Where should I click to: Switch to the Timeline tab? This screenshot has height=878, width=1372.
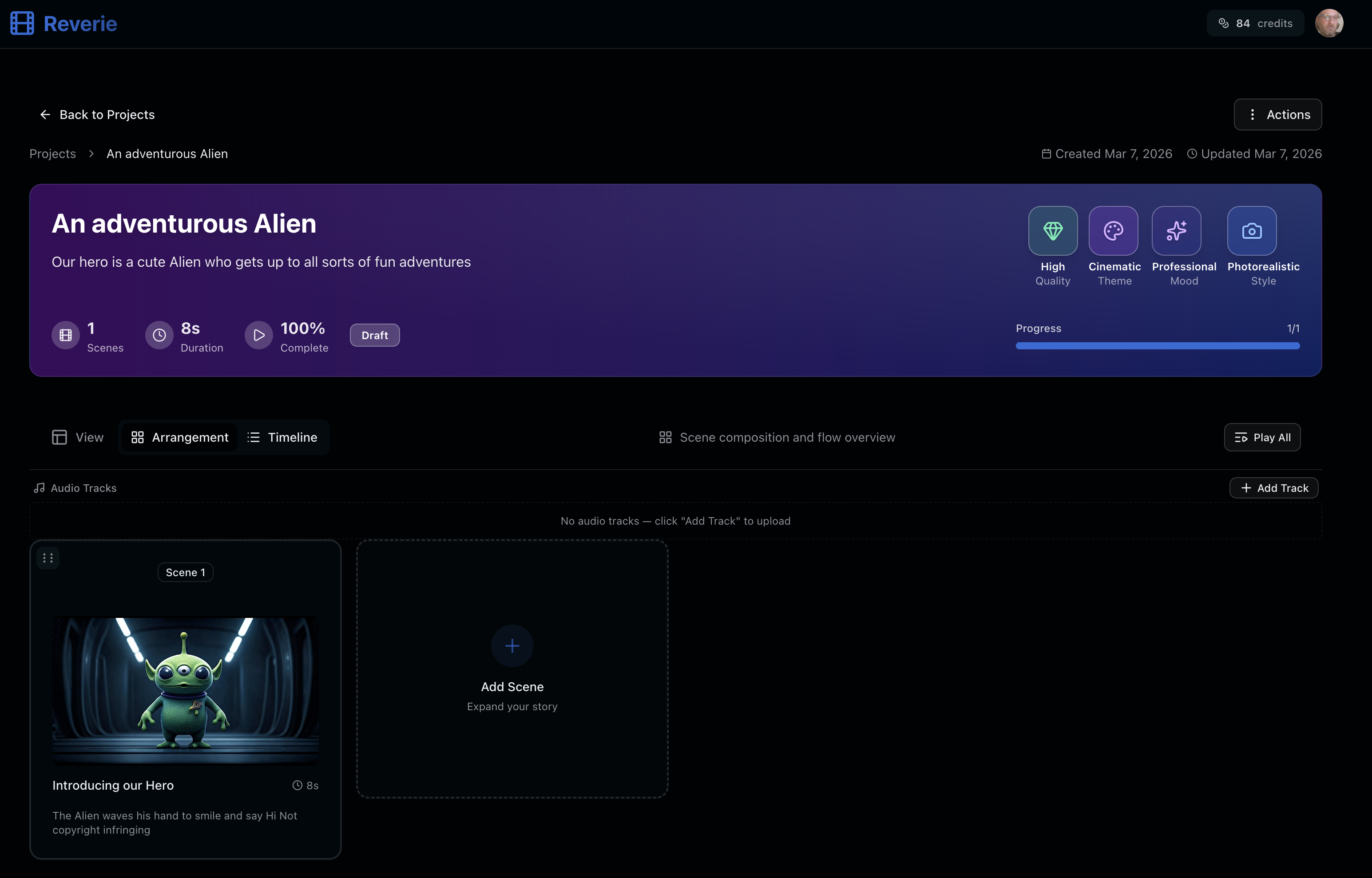282,437
